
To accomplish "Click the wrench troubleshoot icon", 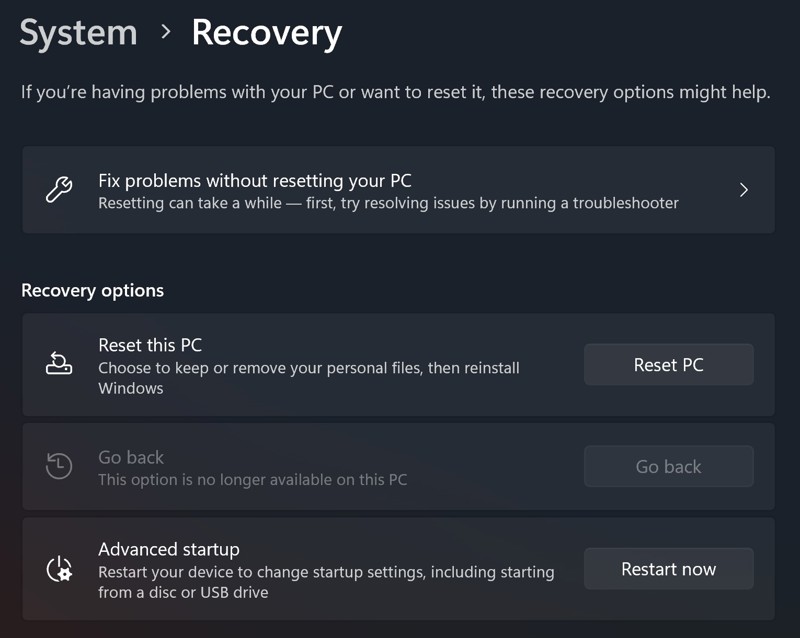I will pyautogui.click(x=59, y=190).
